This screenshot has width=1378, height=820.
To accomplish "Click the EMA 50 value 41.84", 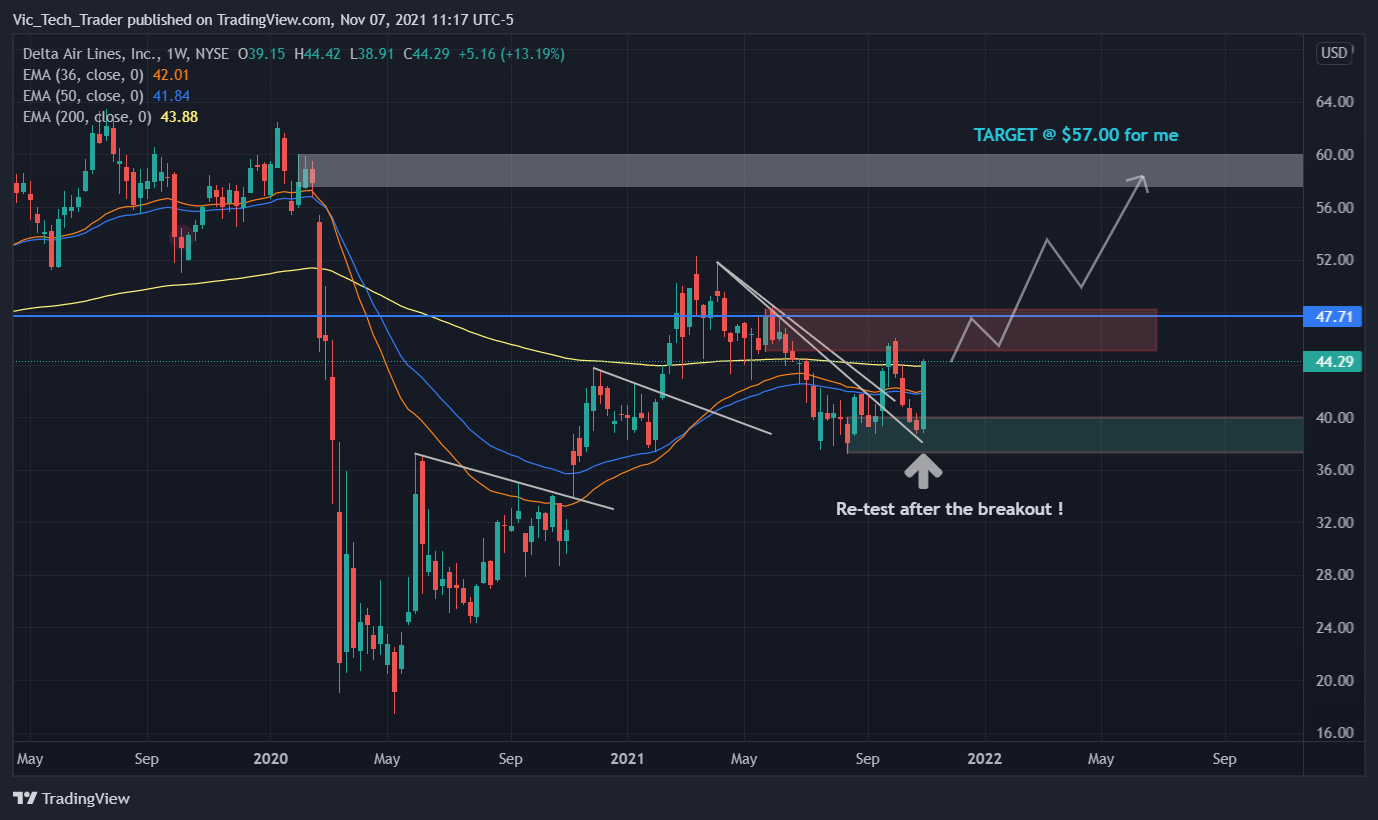I will (173, 96).
